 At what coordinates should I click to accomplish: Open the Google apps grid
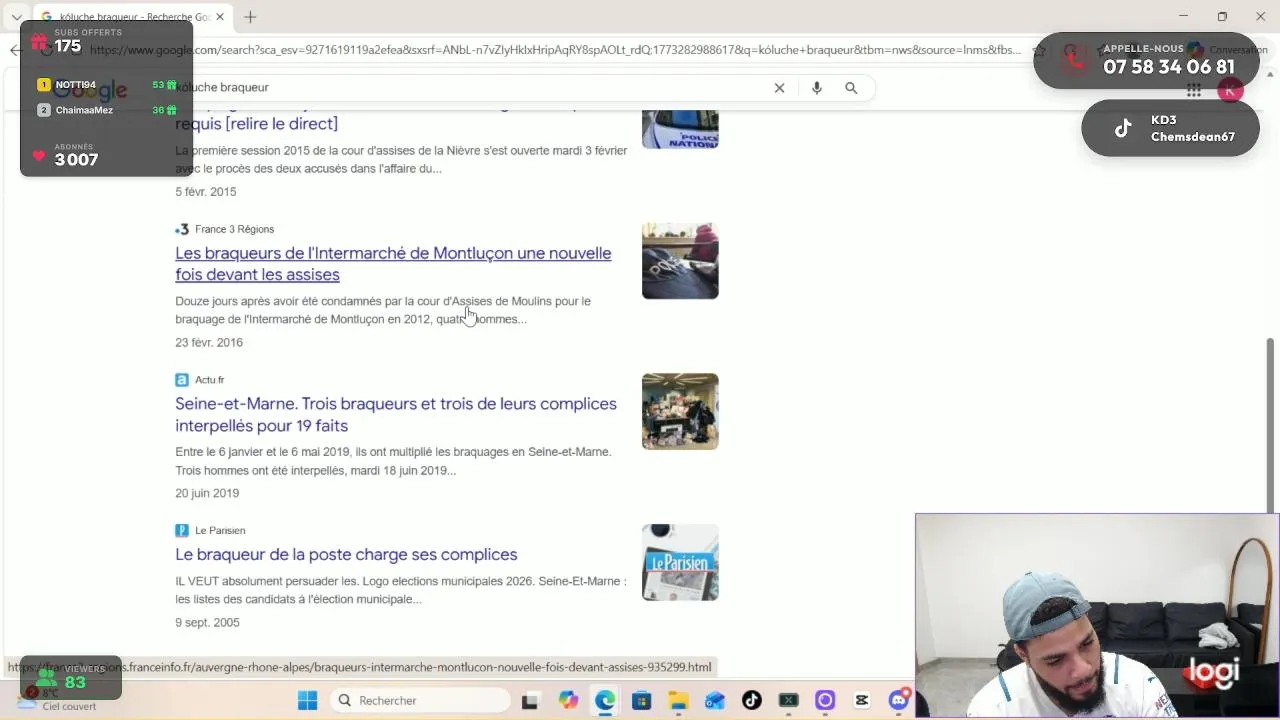pos(1194,90)
